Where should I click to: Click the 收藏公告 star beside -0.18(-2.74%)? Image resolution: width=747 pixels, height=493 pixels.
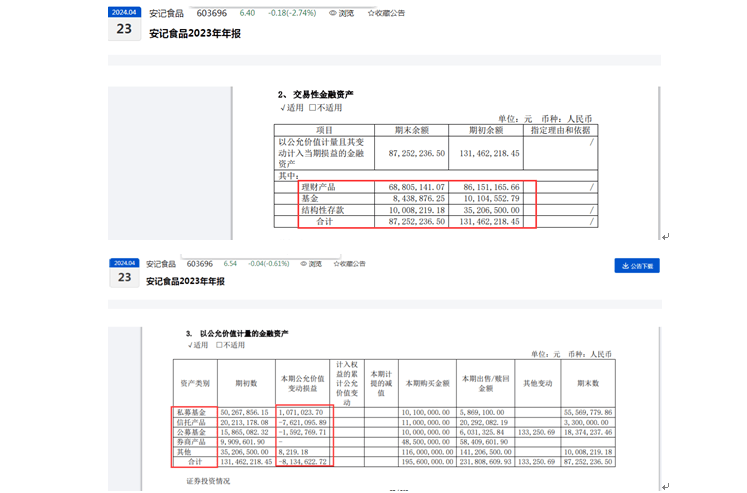click(x=371, y=13)
